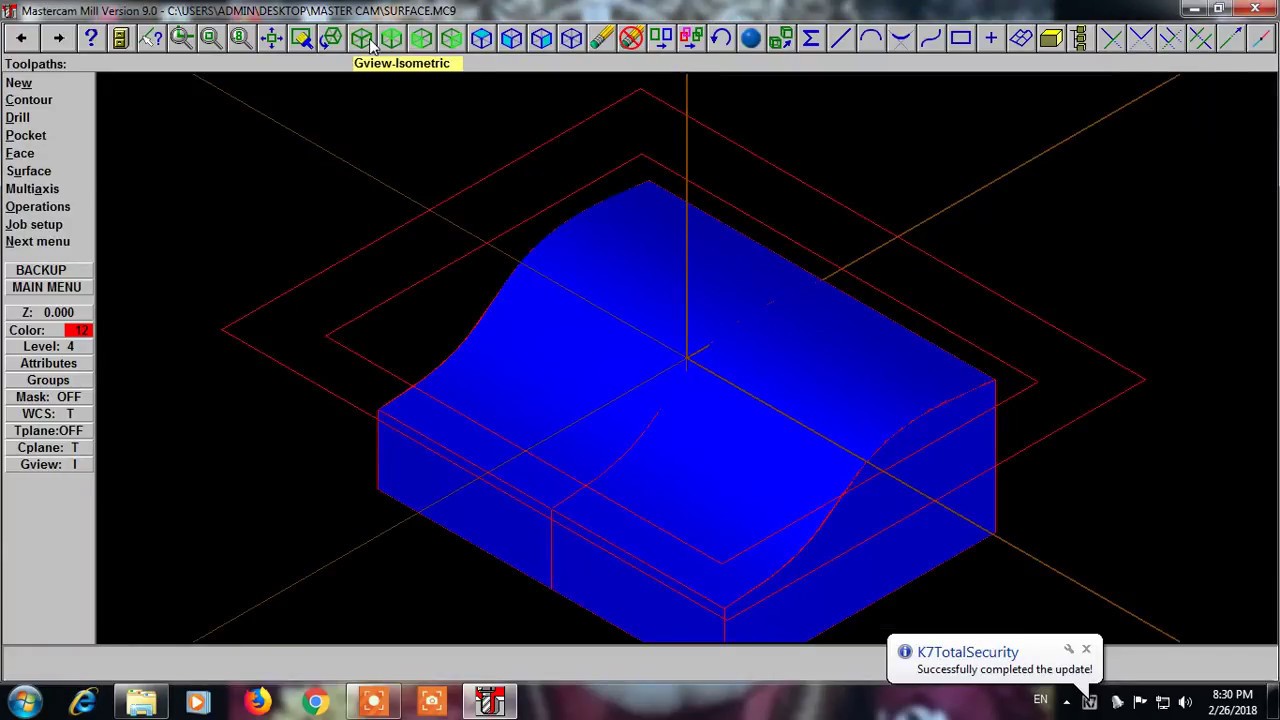
Task: Choose Pocket from the Toolpaths menu
Action: coord(26,135)
